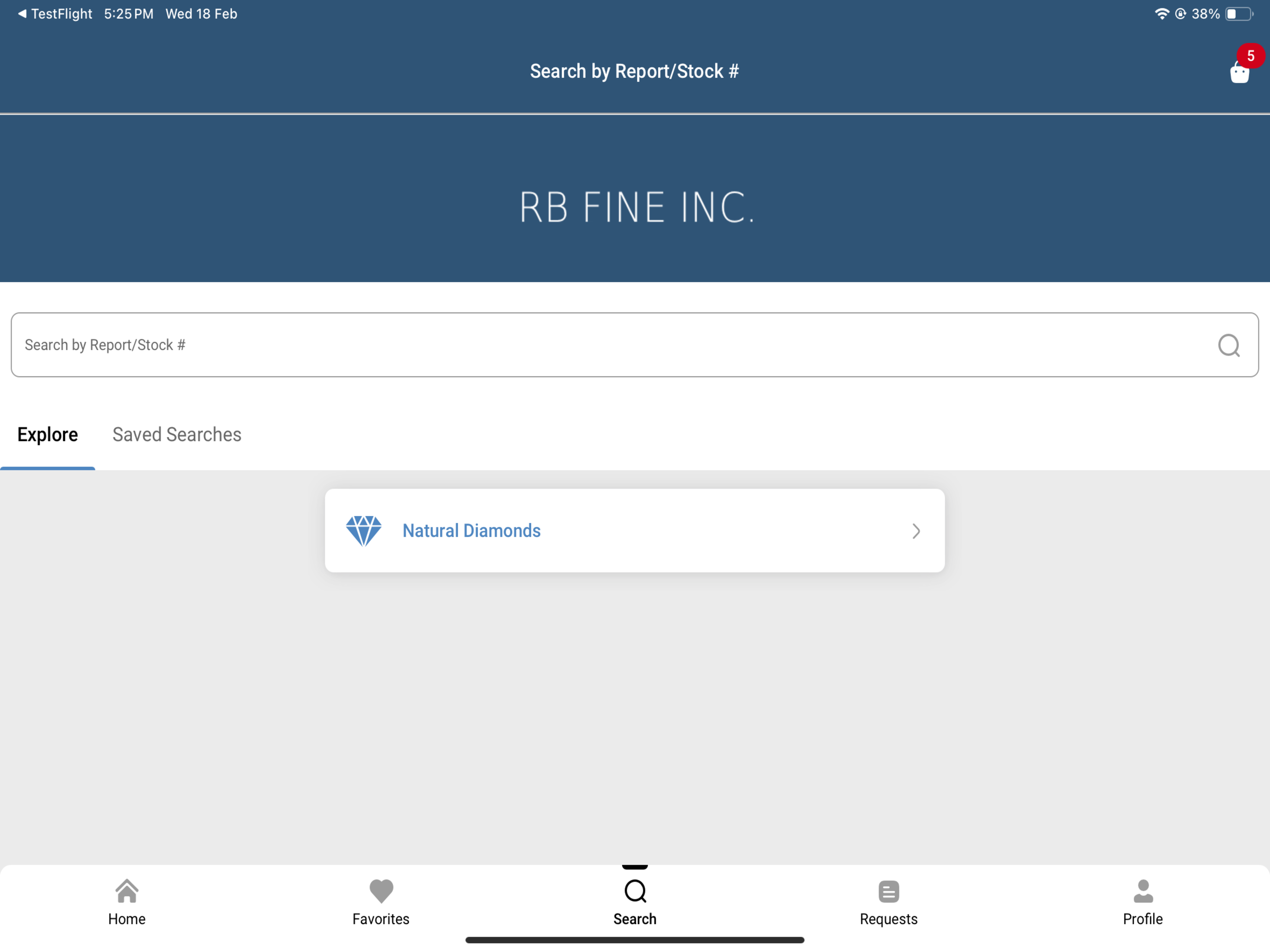Image resolution: width=1270 pixels, height=952 pixels.
Task: Tap the Wi-Fi icon in status bar
Action: [1162, 14]
